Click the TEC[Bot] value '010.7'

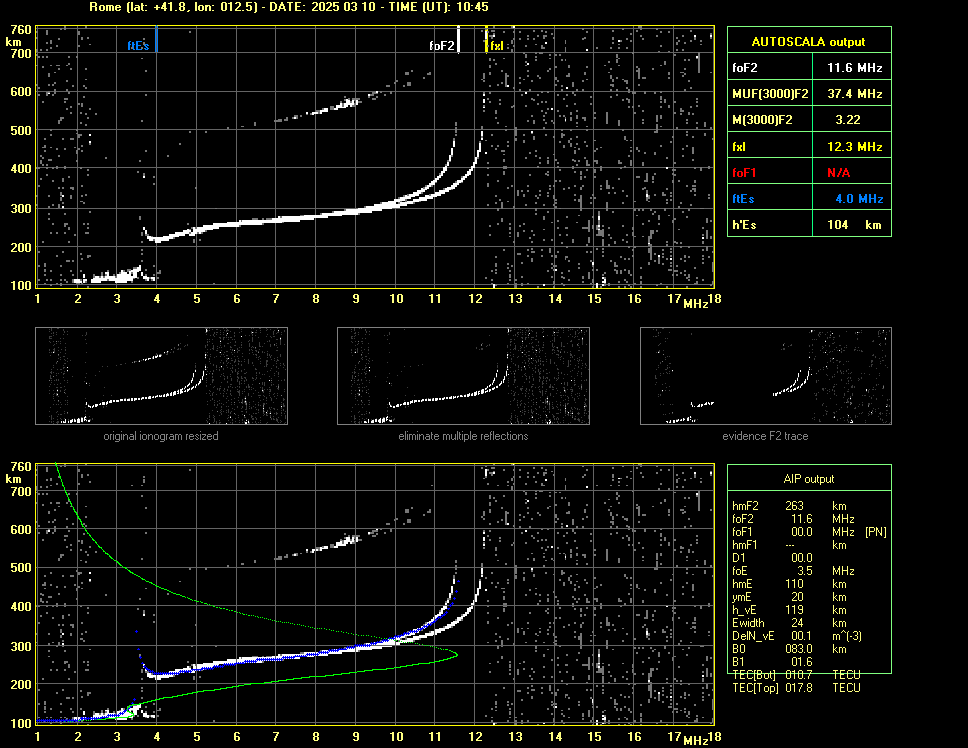pos(799,675)
